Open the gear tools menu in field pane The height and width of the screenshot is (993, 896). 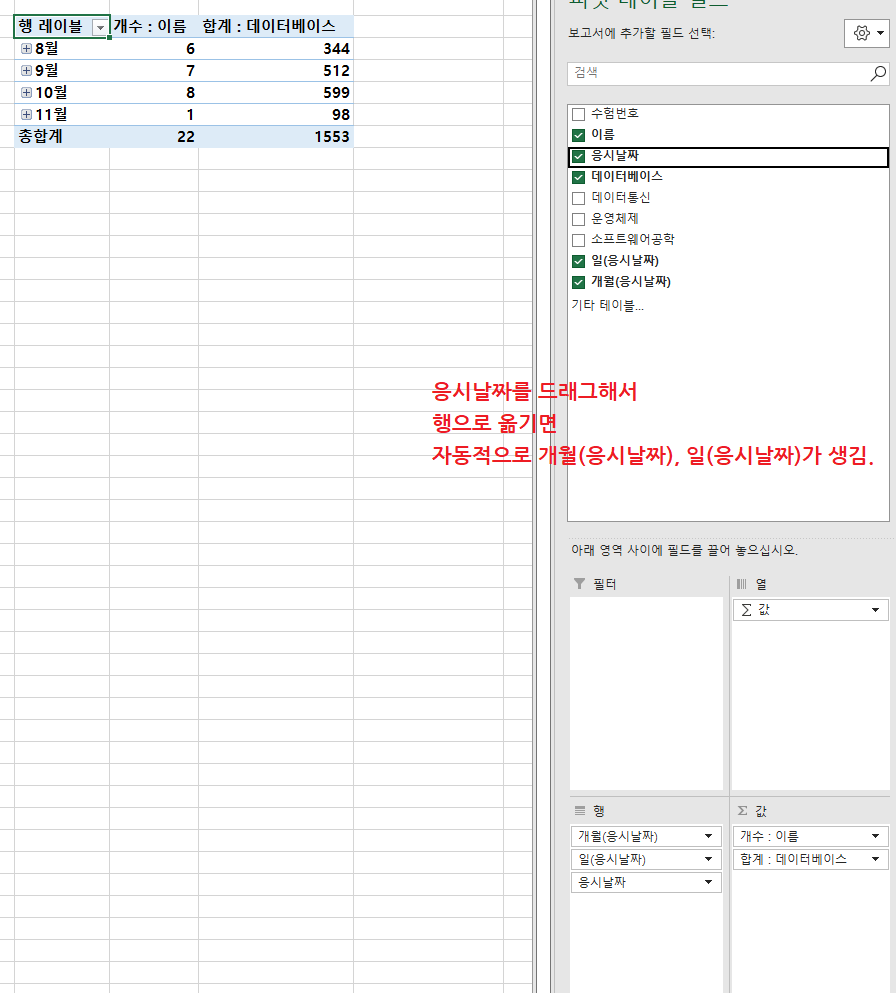[x=866, y=33]
